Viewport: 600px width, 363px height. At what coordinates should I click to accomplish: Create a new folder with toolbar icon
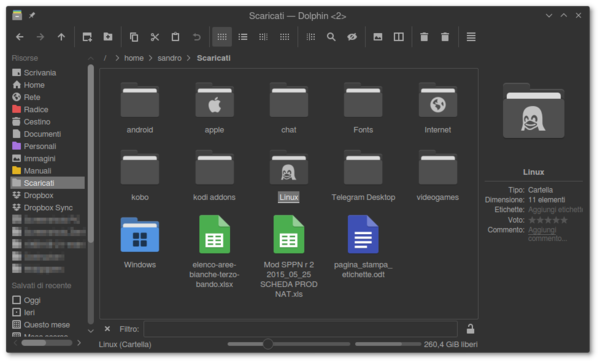(x=108, y=37)
